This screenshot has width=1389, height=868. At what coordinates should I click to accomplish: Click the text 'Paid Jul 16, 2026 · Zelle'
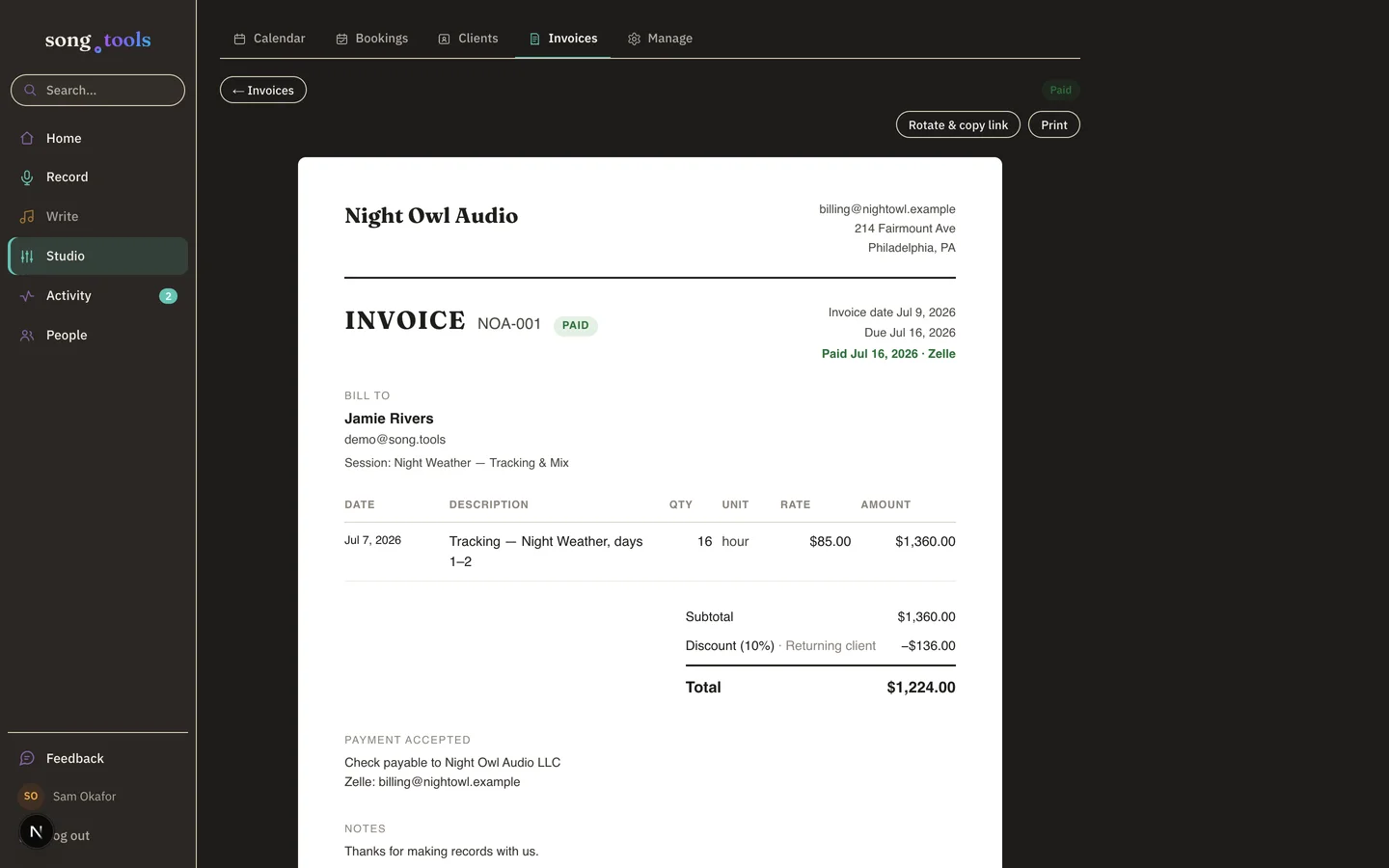pyautogui.click(x=888, y=354)
